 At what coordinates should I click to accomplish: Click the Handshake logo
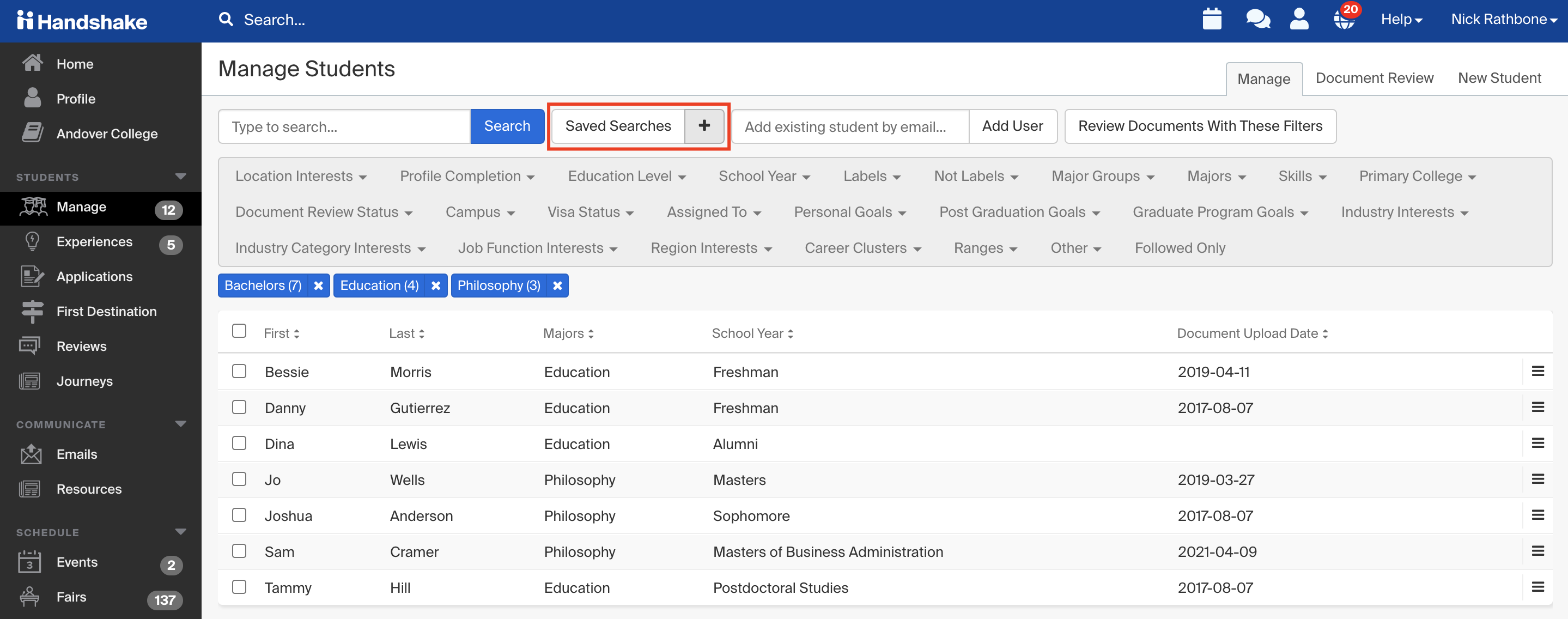click(x=82, y=21)
